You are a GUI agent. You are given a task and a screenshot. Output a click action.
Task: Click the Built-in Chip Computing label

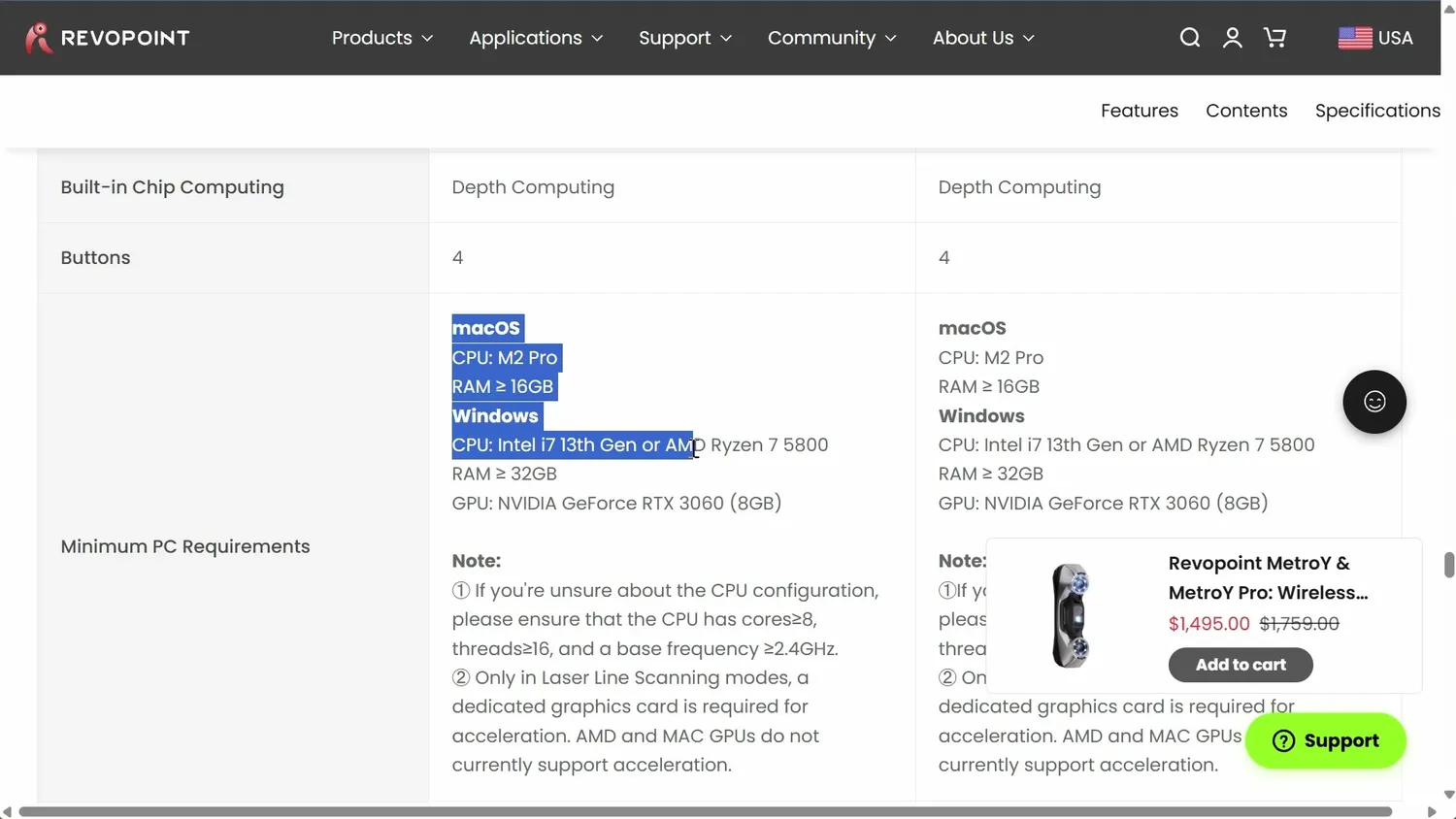pyautogui.click(x=172, y=187)
